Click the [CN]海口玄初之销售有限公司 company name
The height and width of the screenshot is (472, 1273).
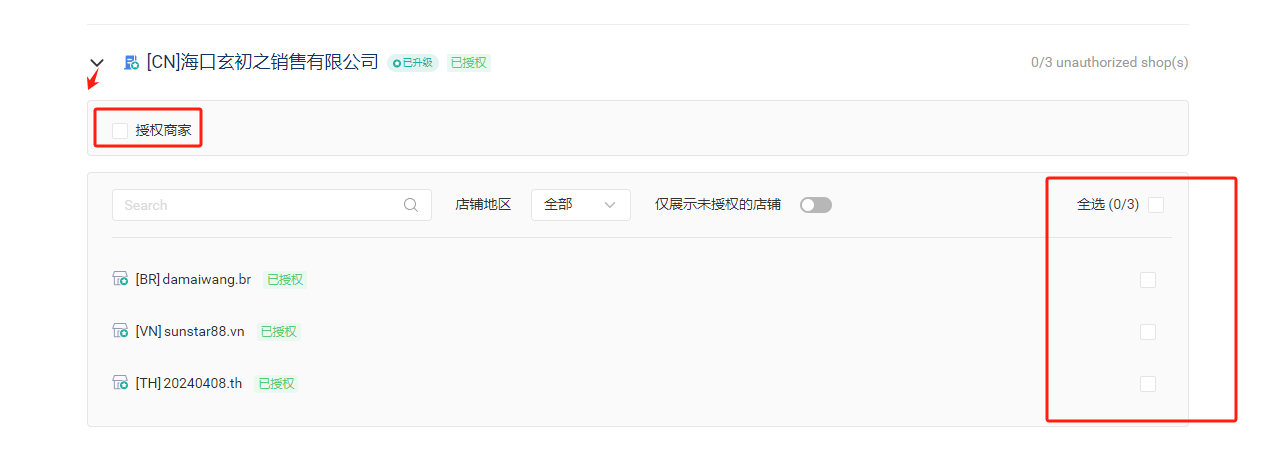coord(263,63)
